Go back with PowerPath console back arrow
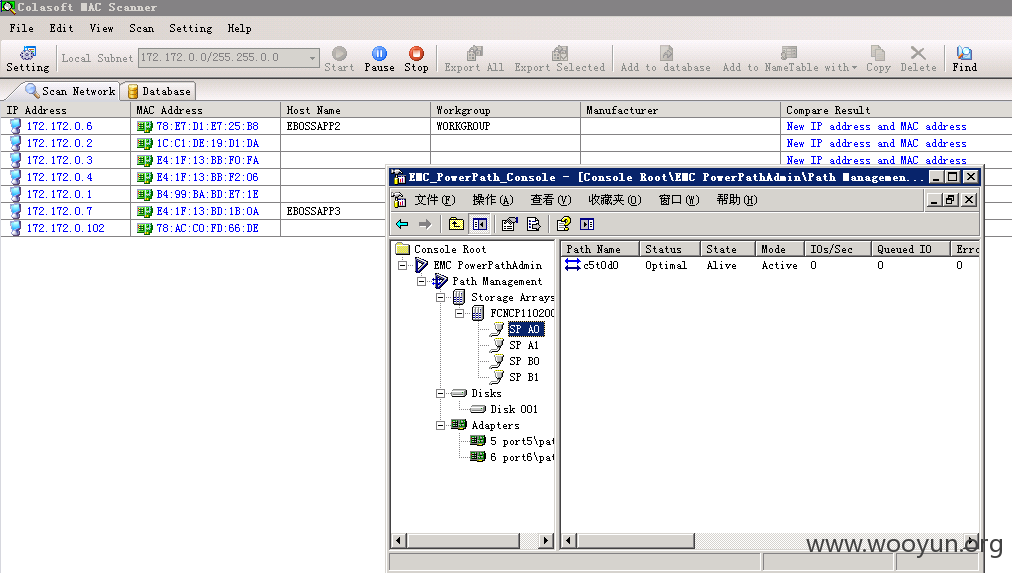This screenshot has height=573, width=1012. point(402,224)
